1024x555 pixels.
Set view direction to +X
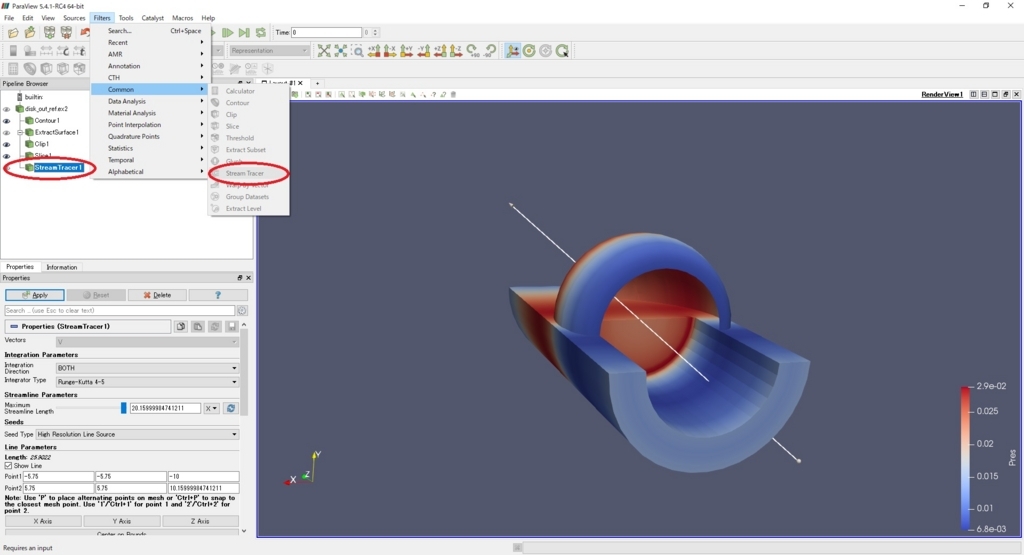click(x=374, y=51)
